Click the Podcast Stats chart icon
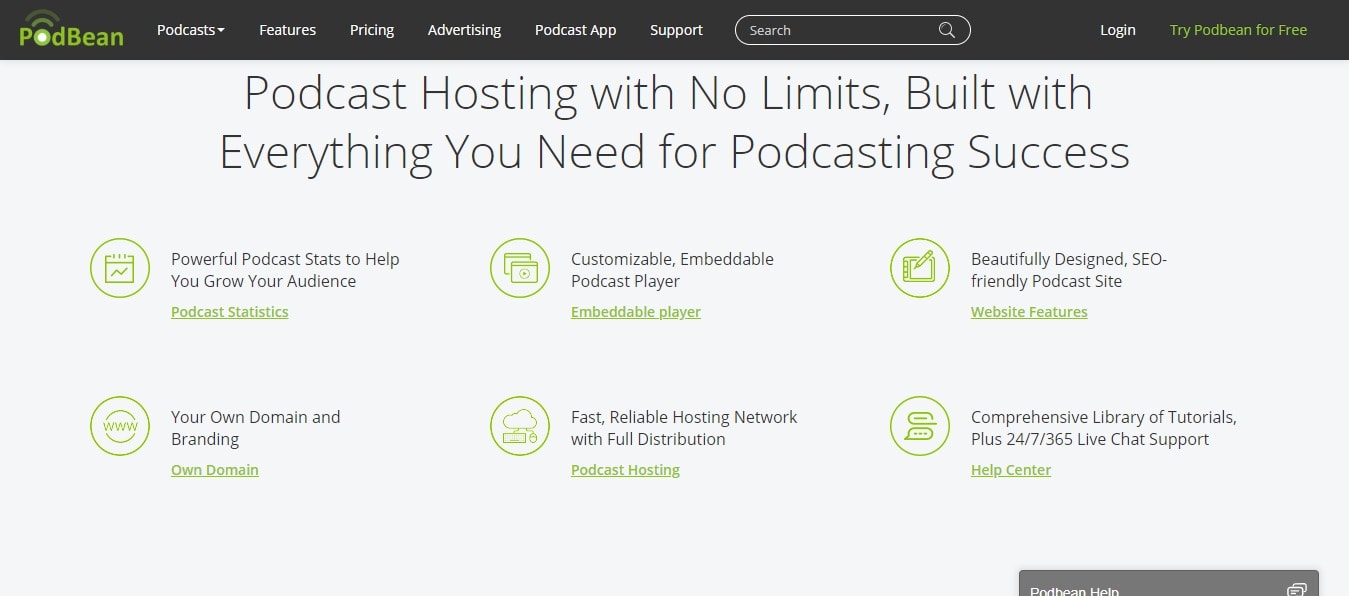This screenshot has width=1349, height=596. point(120,268)
